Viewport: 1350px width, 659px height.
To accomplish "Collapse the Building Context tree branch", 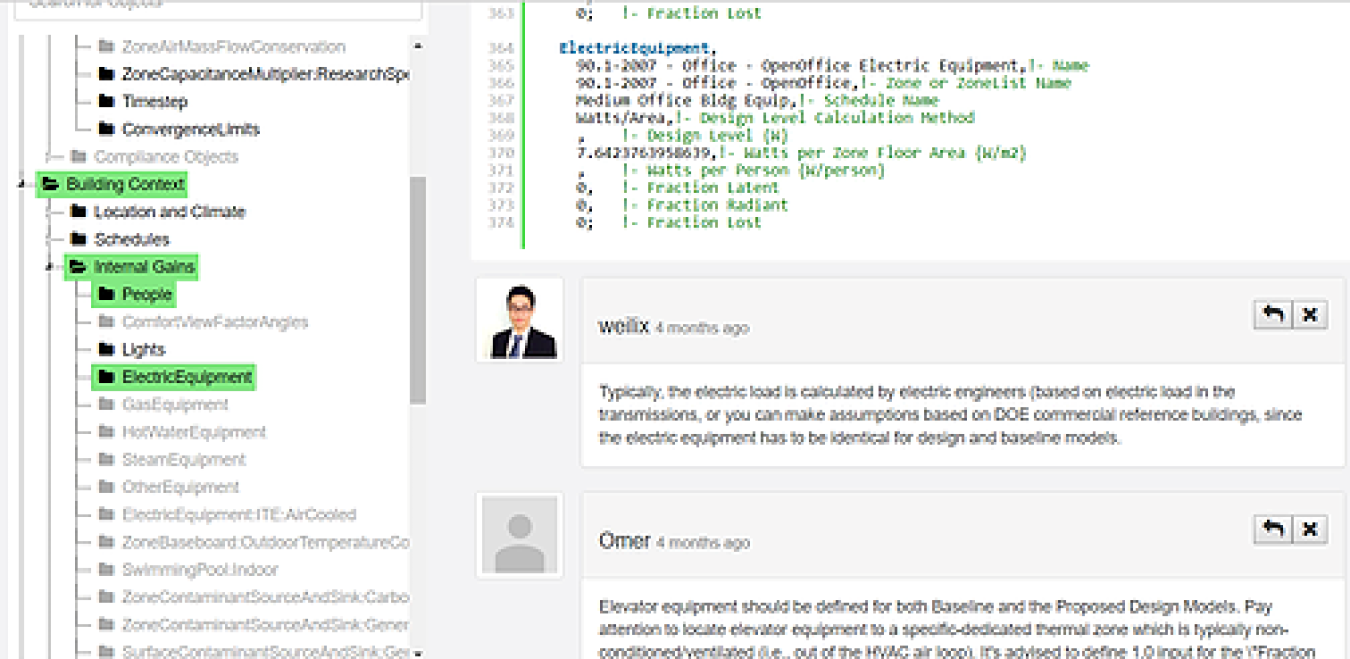I will click(x=21, y=184).
